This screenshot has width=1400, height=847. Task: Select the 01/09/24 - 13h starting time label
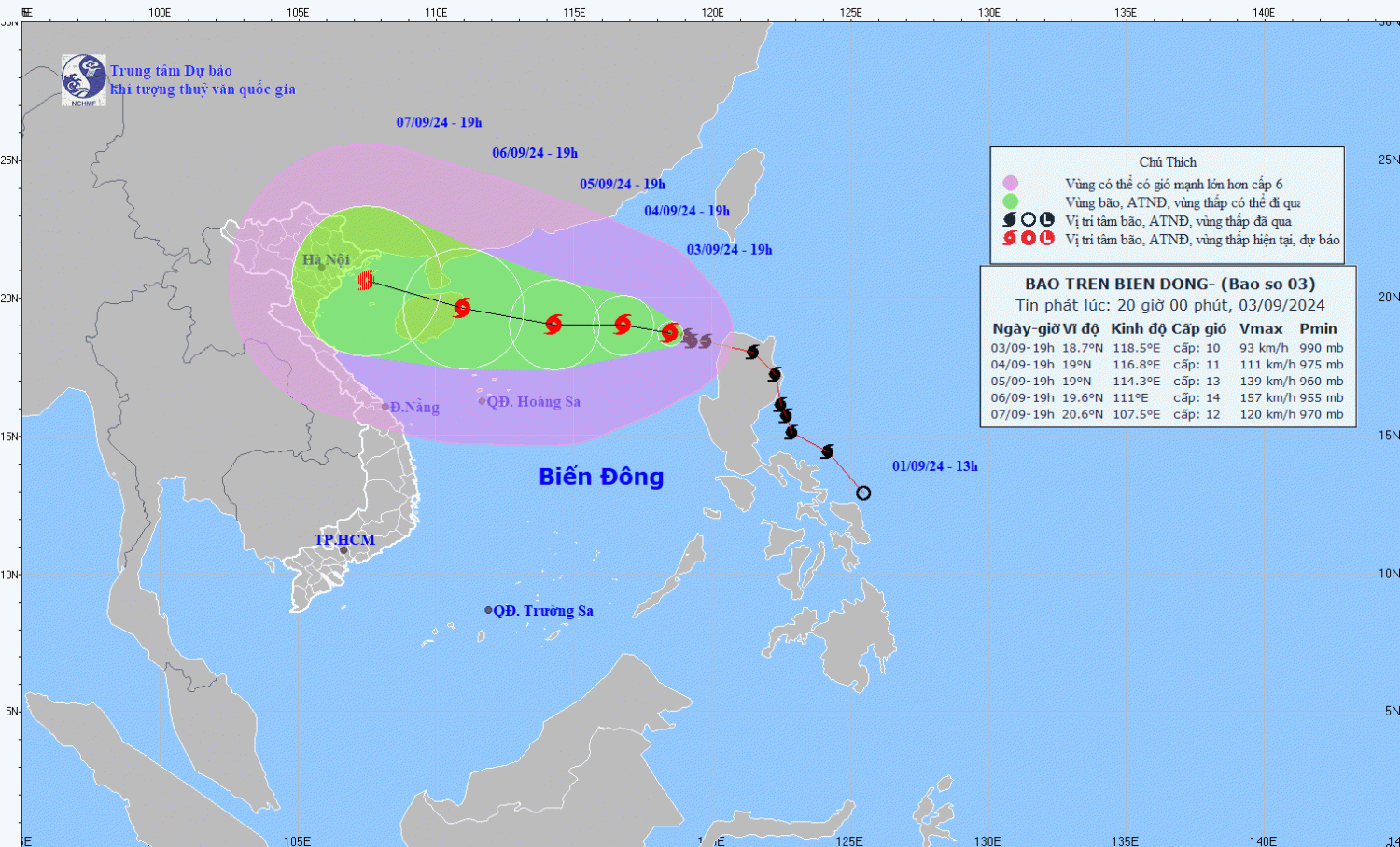pyautogui.click(x=934, y=466)
